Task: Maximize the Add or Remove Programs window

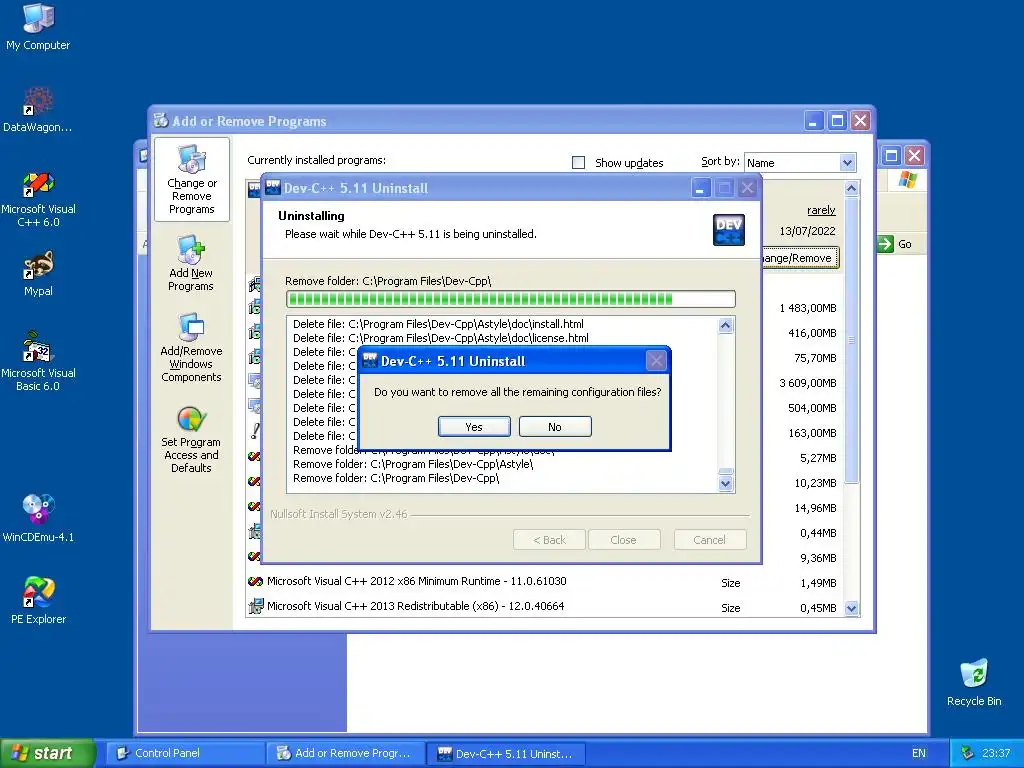Action: [837, 120]
